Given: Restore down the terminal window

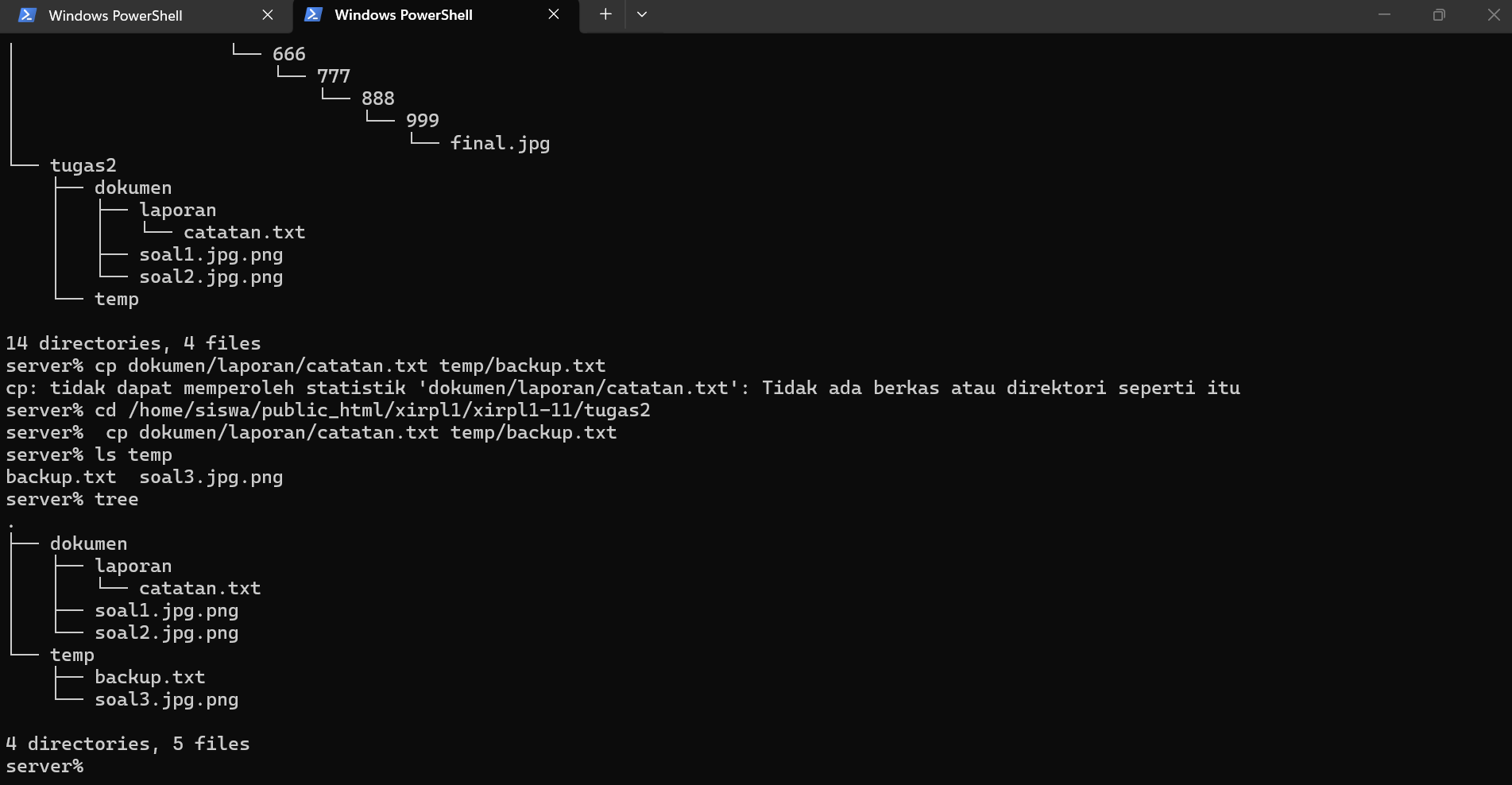Looking at the screenshot, I should coord(1439,14).
